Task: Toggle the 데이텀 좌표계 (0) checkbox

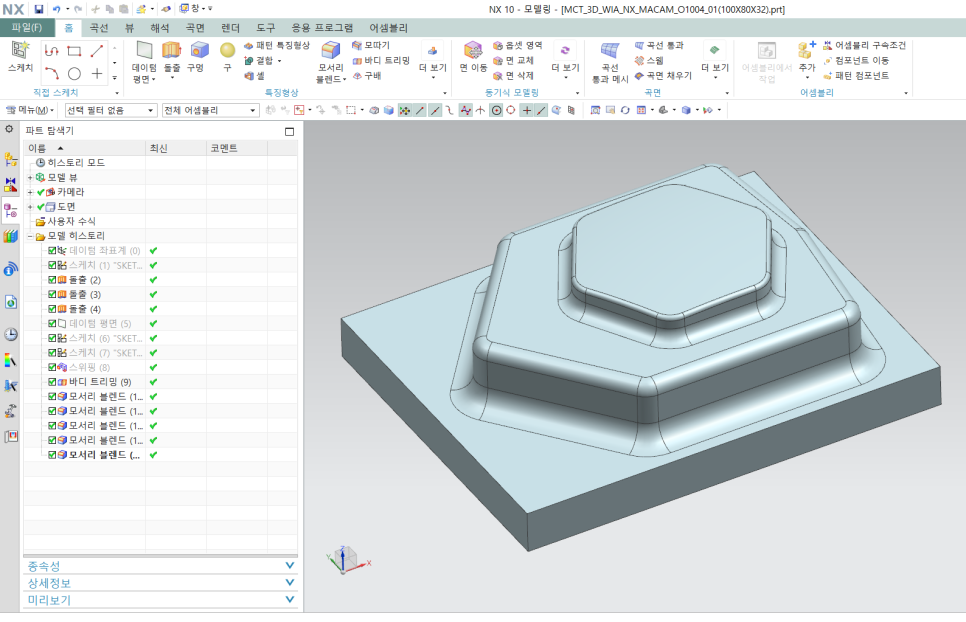Action: pyautogui.click(x=52, y=251)
